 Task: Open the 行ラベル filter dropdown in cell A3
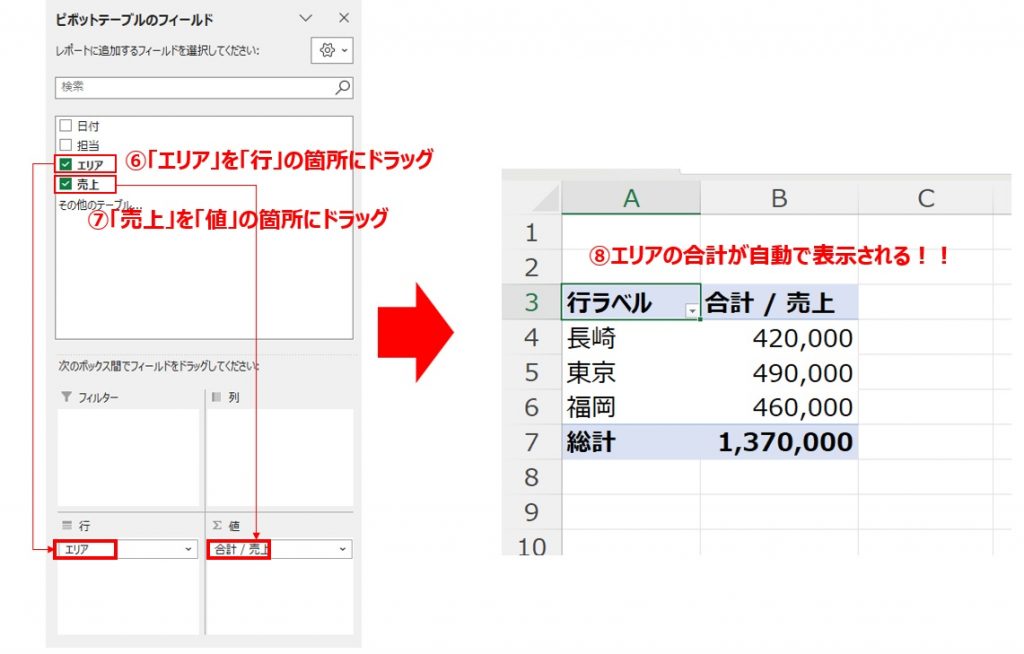(x=691, y=311)
